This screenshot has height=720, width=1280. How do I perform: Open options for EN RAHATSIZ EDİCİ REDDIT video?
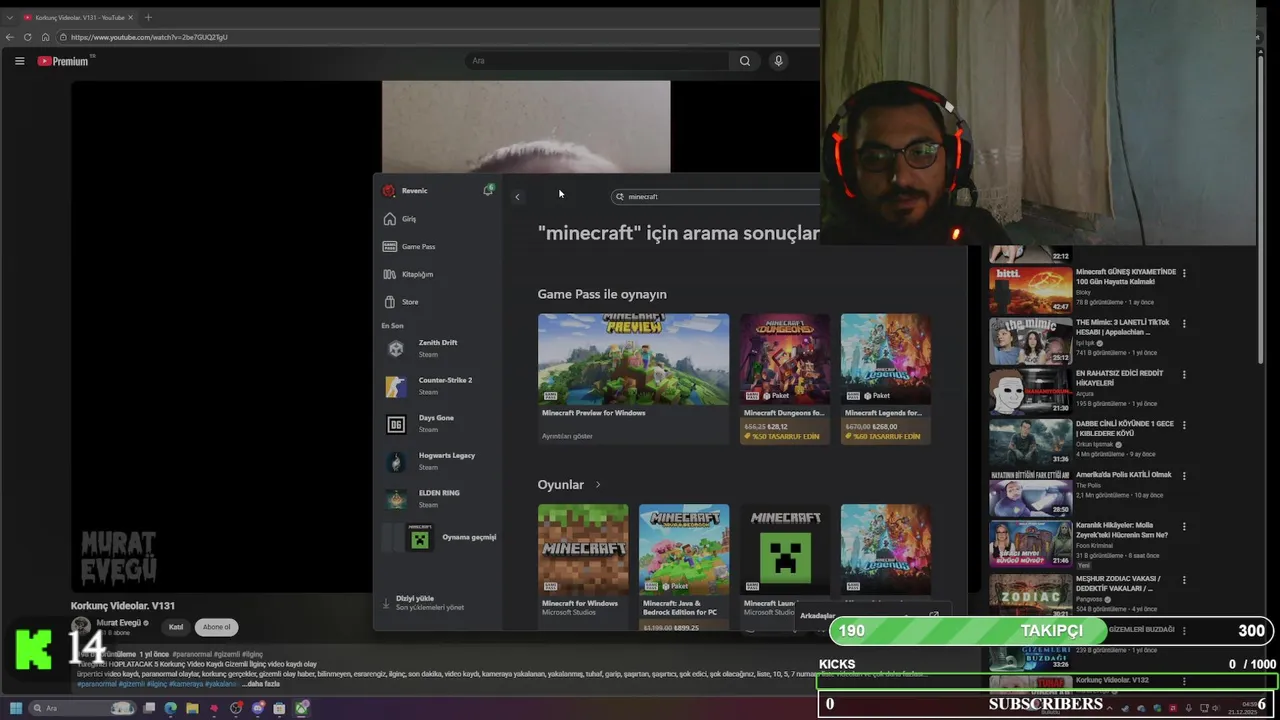click(1184, 374)
